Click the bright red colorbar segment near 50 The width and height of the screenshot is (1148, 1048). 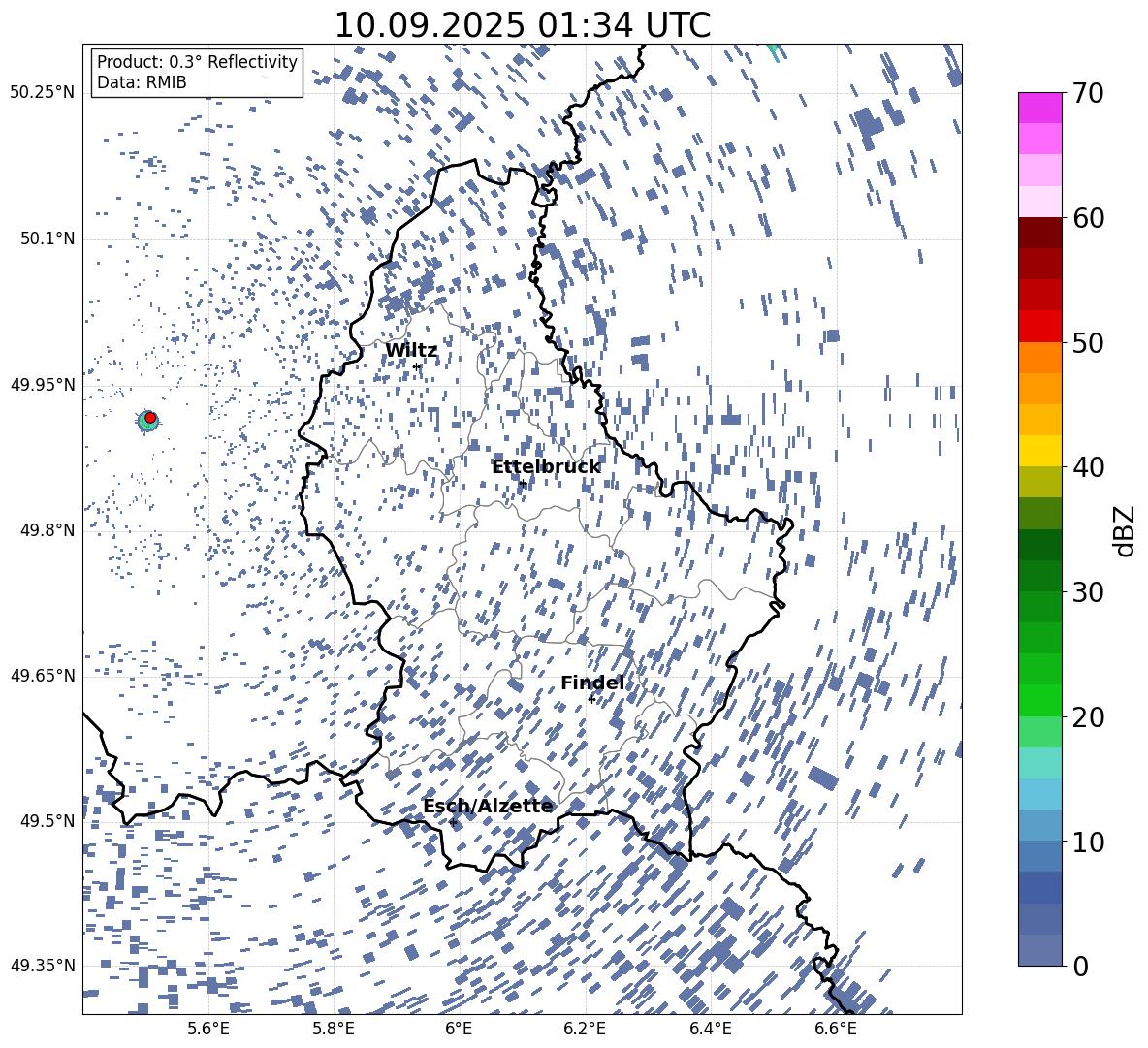click(x=1039, y=327)
